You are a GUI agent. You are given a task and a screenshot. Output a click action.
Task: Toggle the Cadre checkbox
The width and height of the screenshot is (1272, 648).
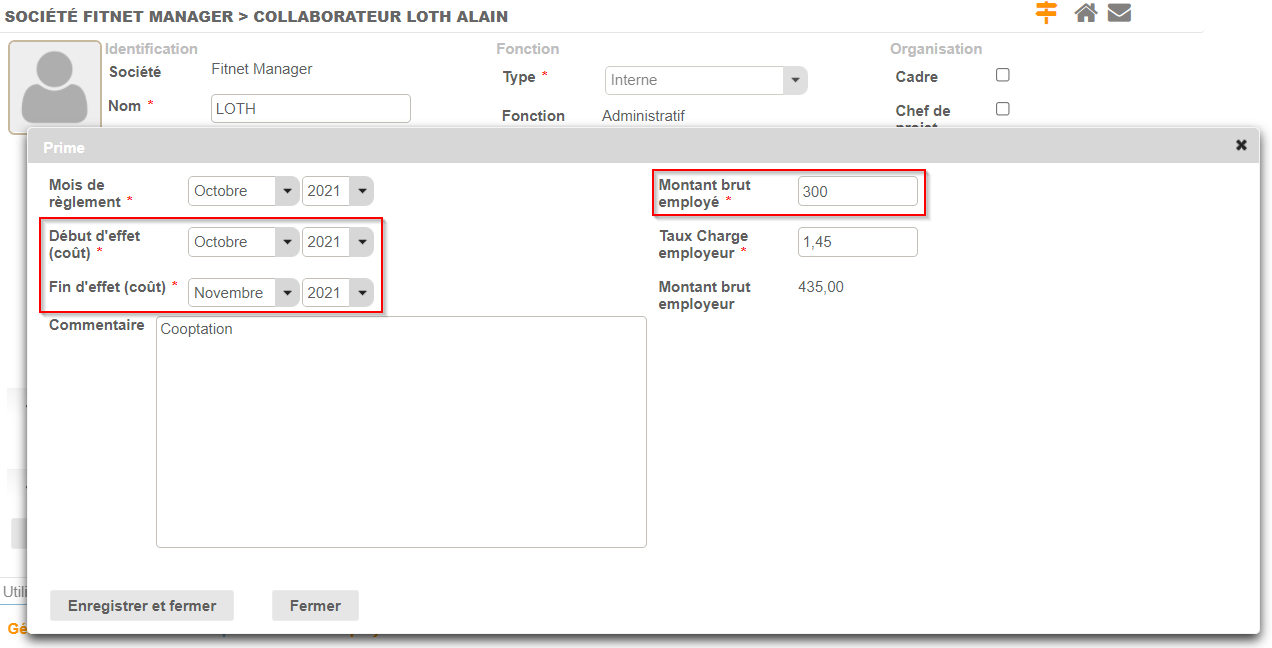tap(1003, 75)
